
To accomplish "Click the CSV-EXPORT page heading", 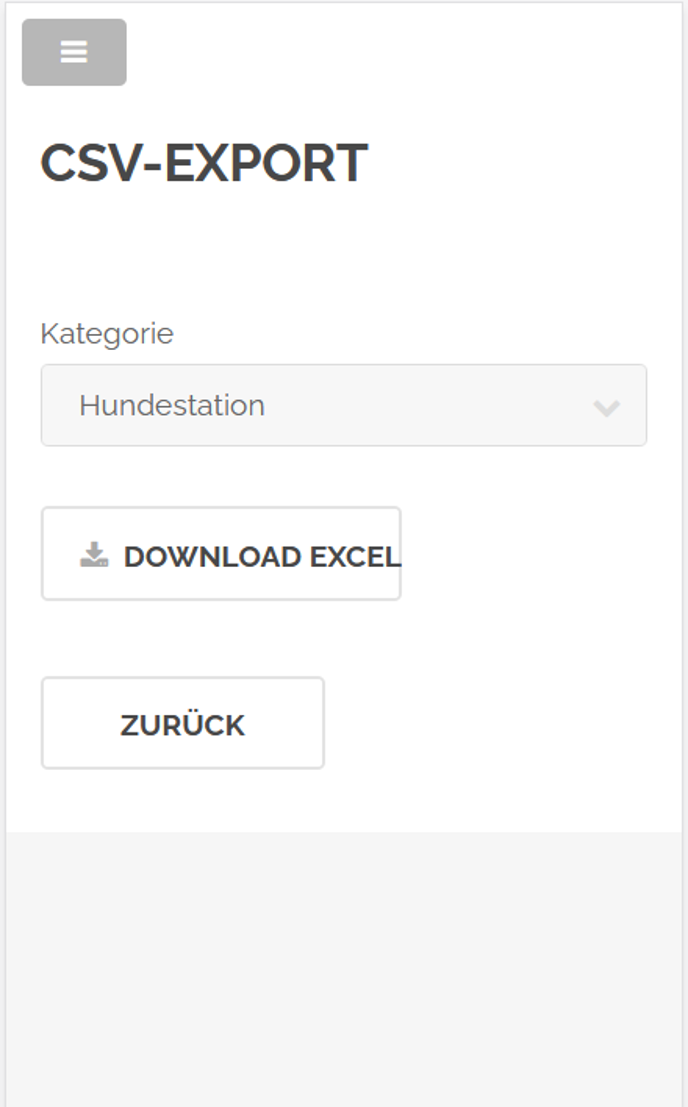I will tap(204, 163).
